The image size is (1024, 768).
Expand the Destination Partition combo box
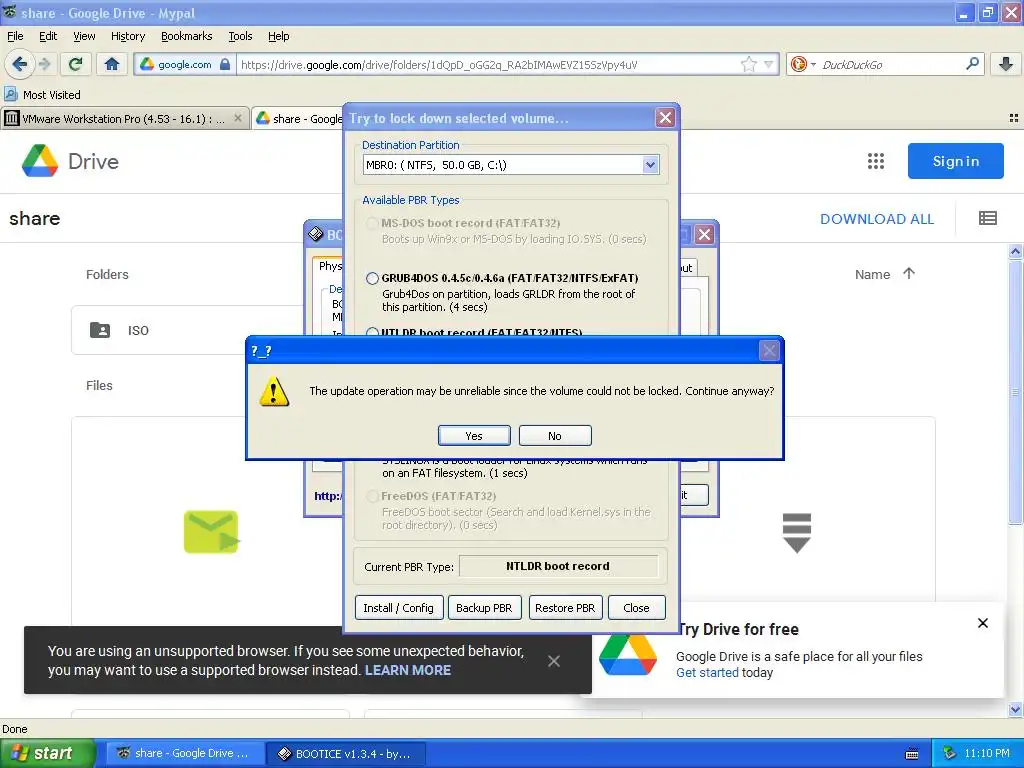(x=650, y=165)
